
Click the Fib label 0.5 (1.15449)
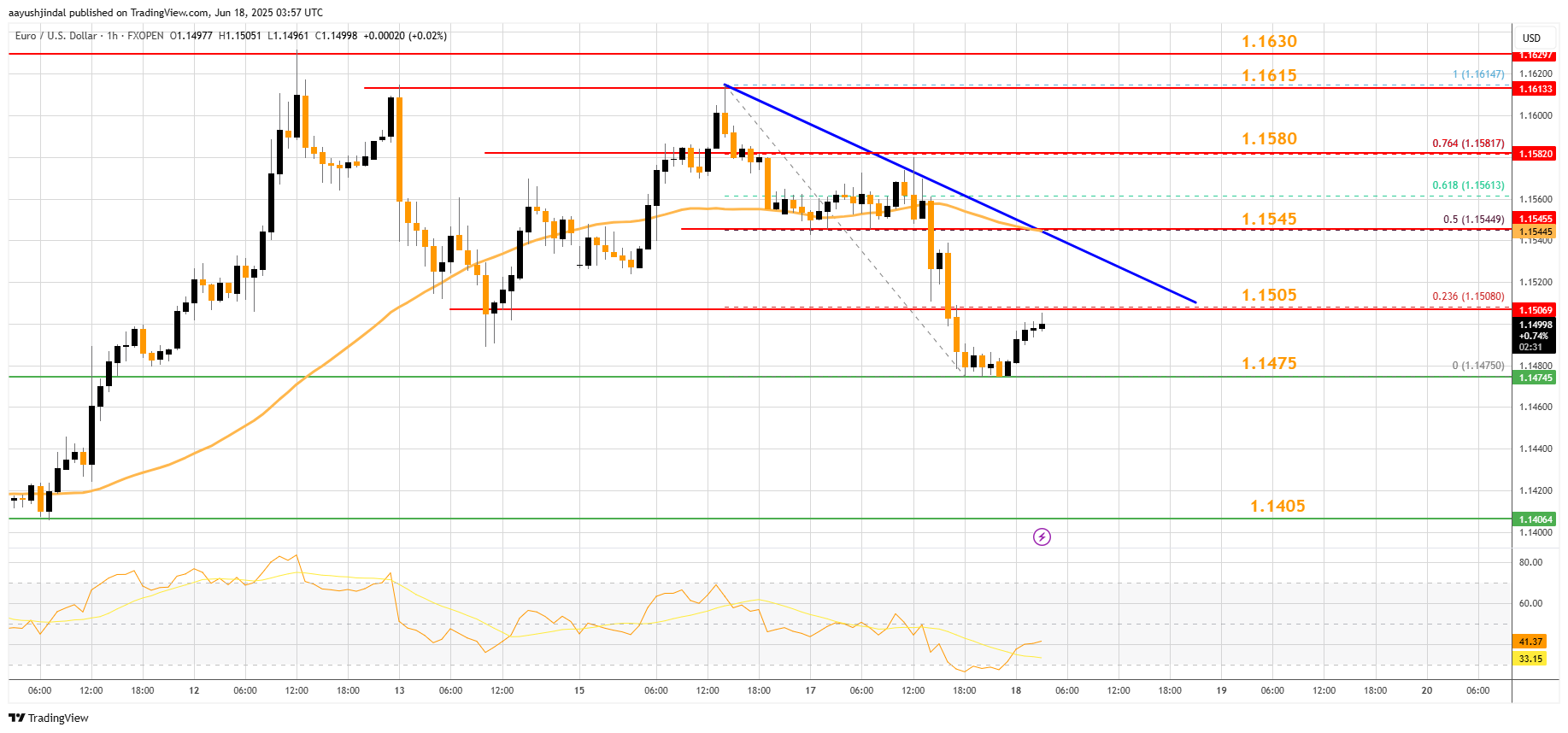(1474, 220)
